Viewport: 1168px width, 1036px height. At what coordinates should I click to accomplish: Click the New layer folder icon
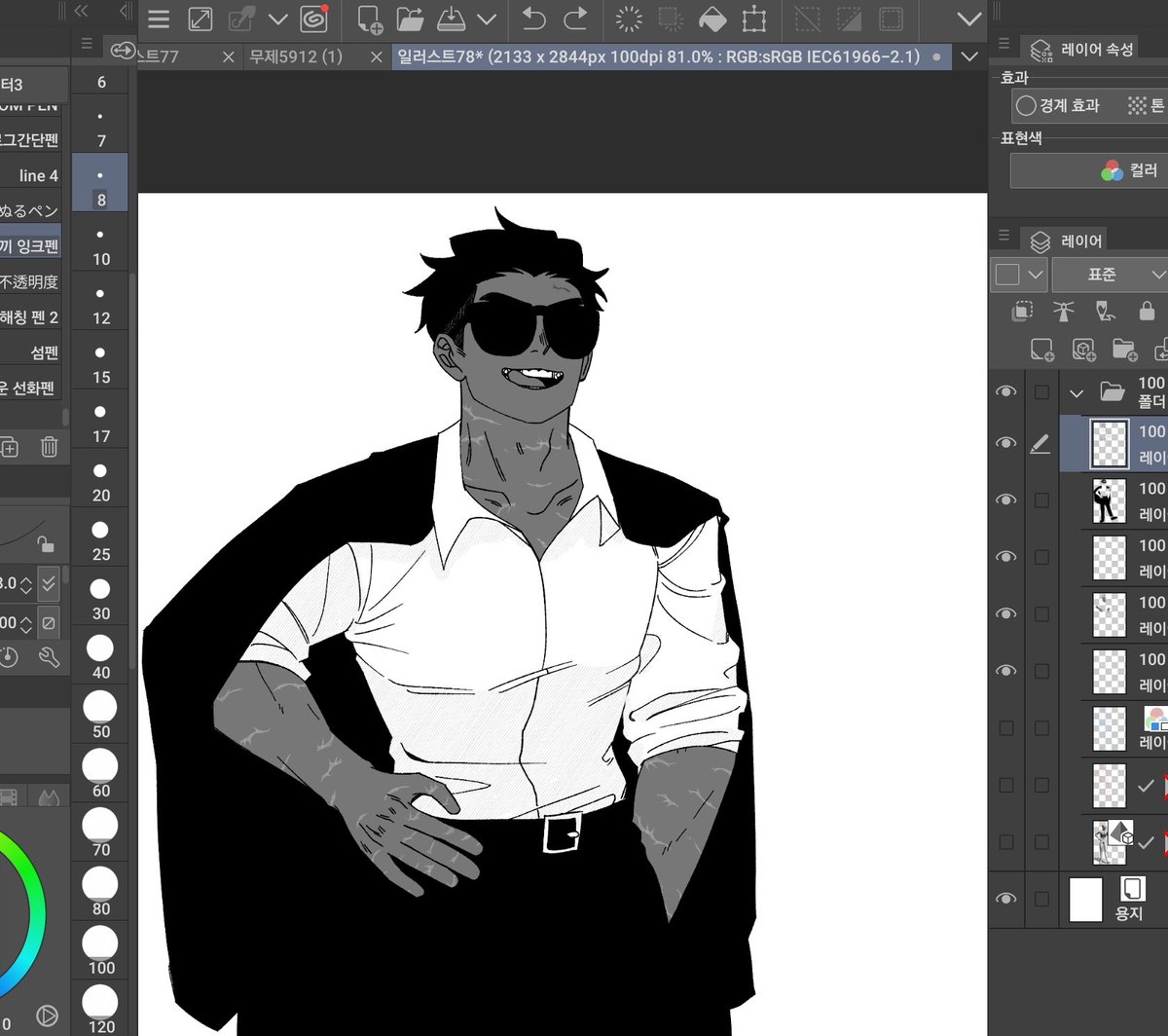pyautogui.click(x=1124, y=349)
